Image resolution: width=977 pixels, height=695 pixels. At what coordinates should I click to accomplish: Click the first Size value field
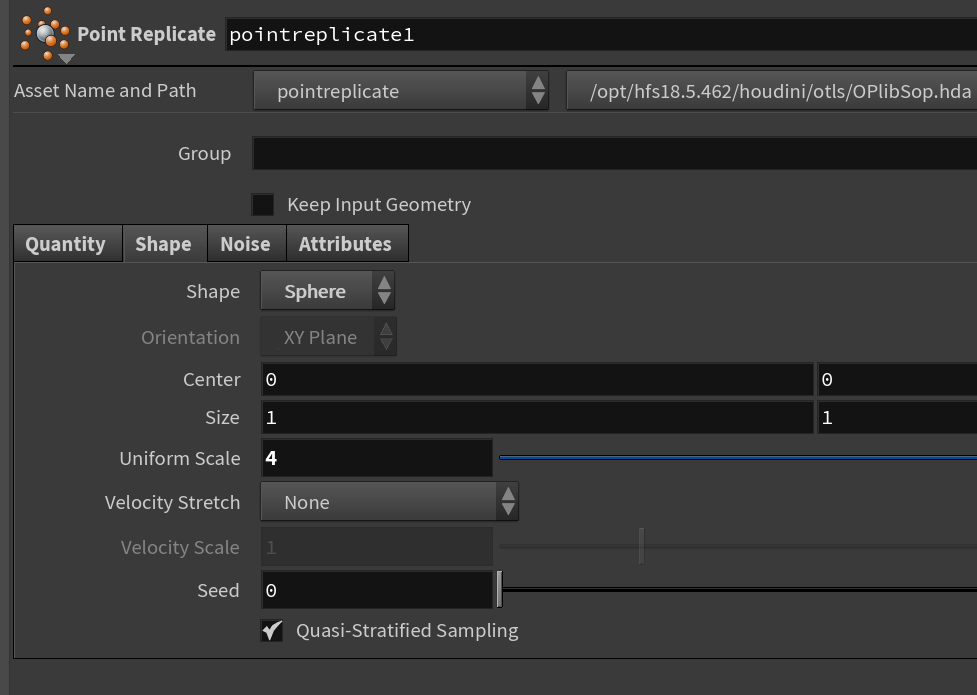(x=537, y=418)
